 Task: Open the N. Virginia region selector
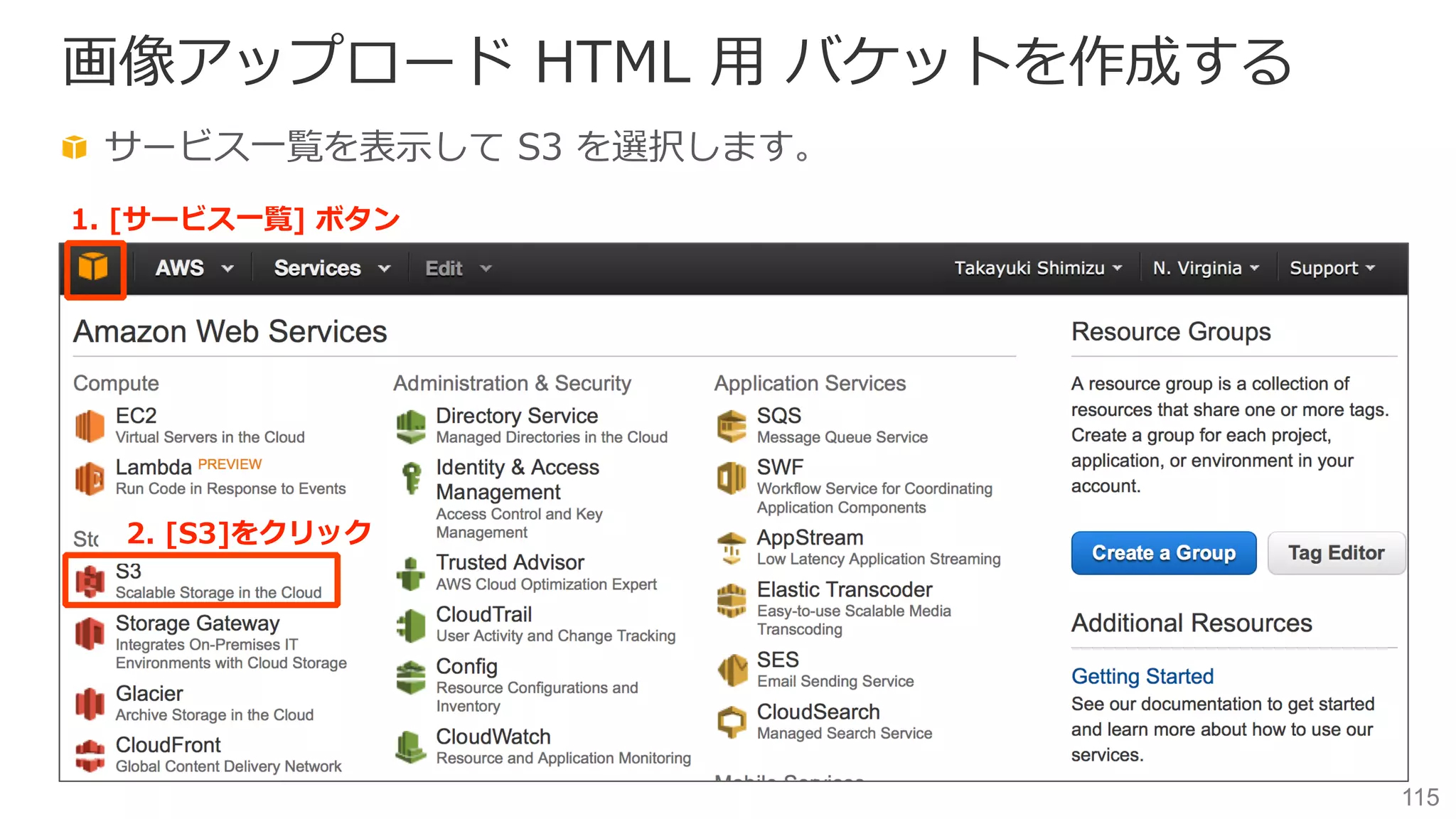click(x=1206, y=268)
